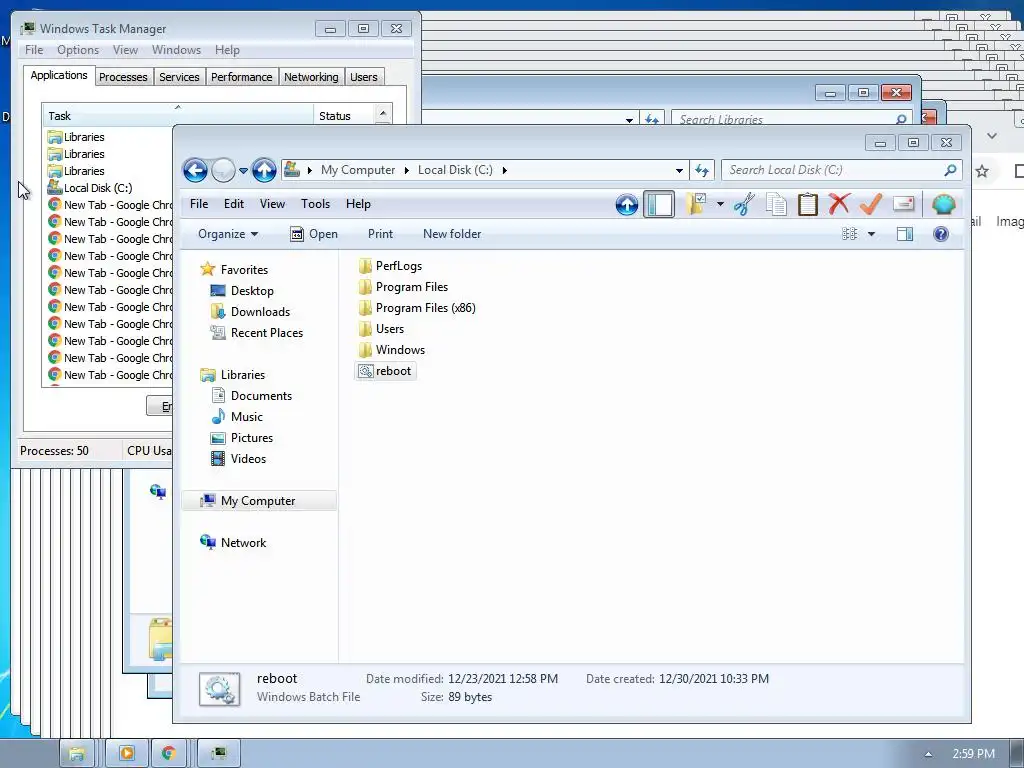Viewport: 1024px width, 768px height.
Task: Open the Explorer Tools menu
Action: click(x=315, y=204)
